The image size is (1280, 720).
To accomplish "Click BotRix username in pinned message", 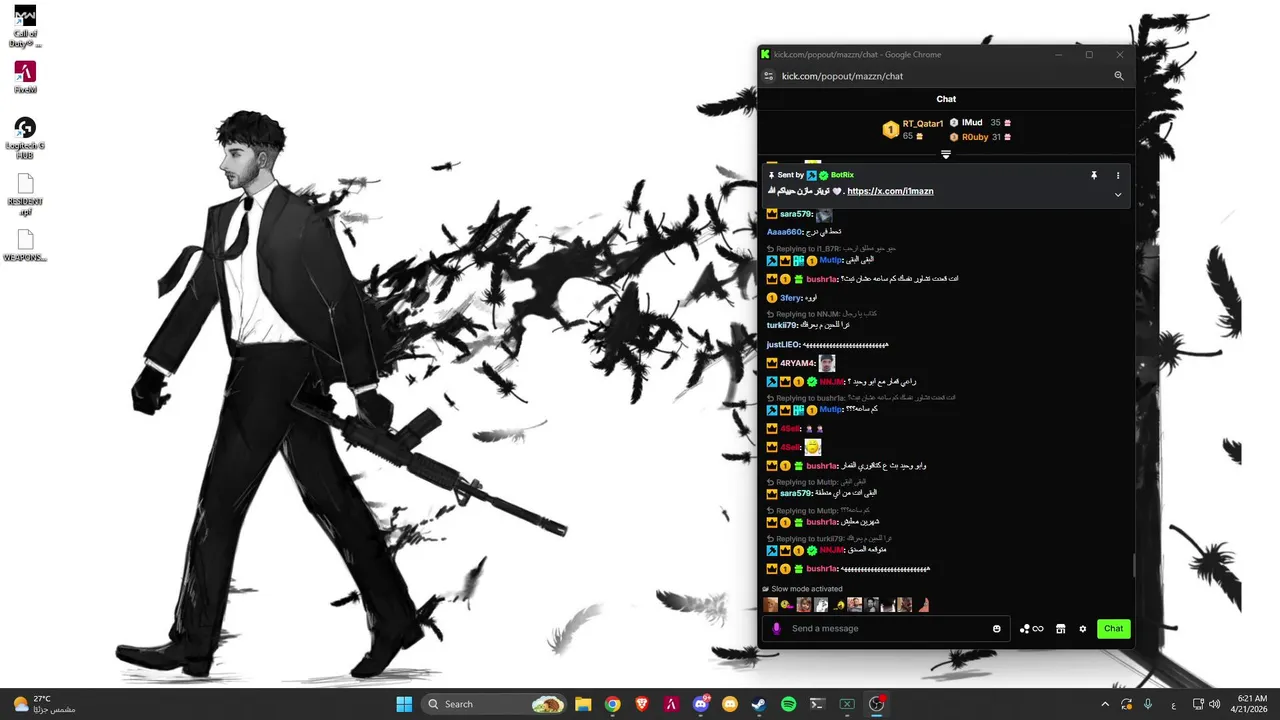I will point(842,175).
